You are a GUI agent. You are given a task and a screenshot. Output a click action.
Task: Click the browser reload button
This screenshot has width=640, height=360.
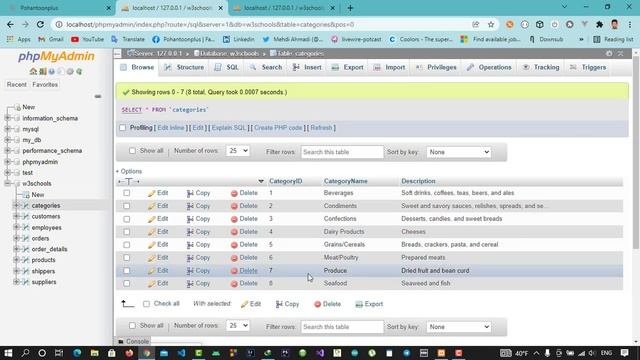[x=40, y=24]
